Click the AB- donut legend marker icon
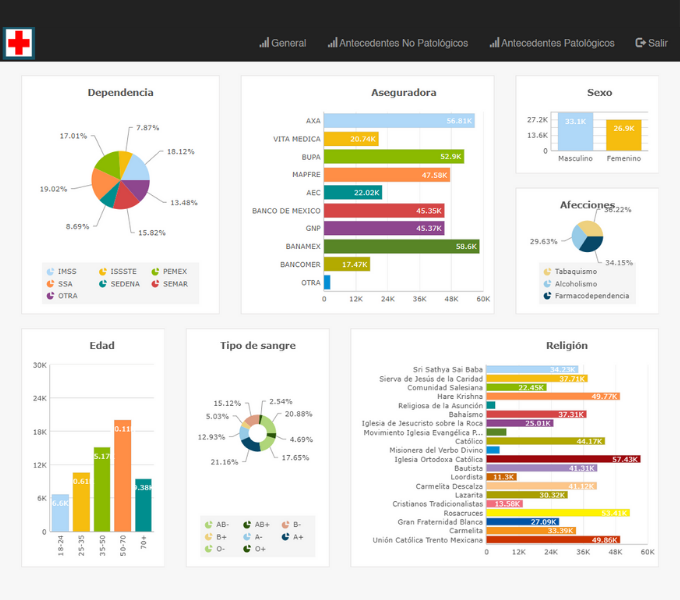 208,524
